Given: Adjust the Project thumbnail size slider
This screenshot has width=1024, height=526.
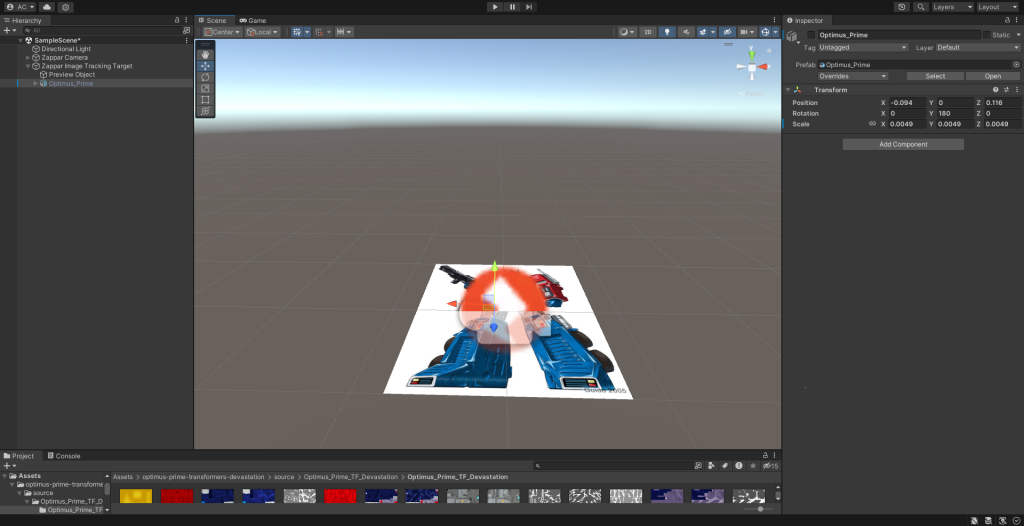Looking at the screenshot, I should click(x=760, y=509).
